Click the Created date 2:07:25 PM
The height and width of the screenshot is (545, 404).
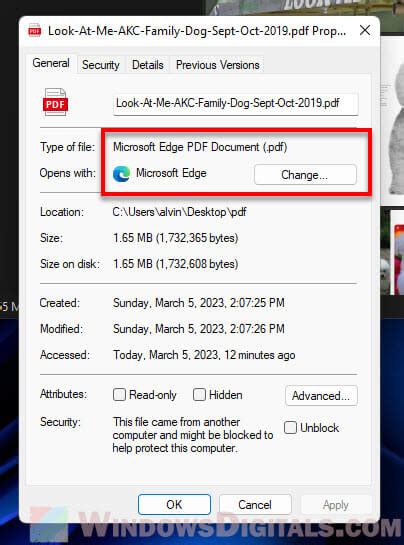click(199, 303)
